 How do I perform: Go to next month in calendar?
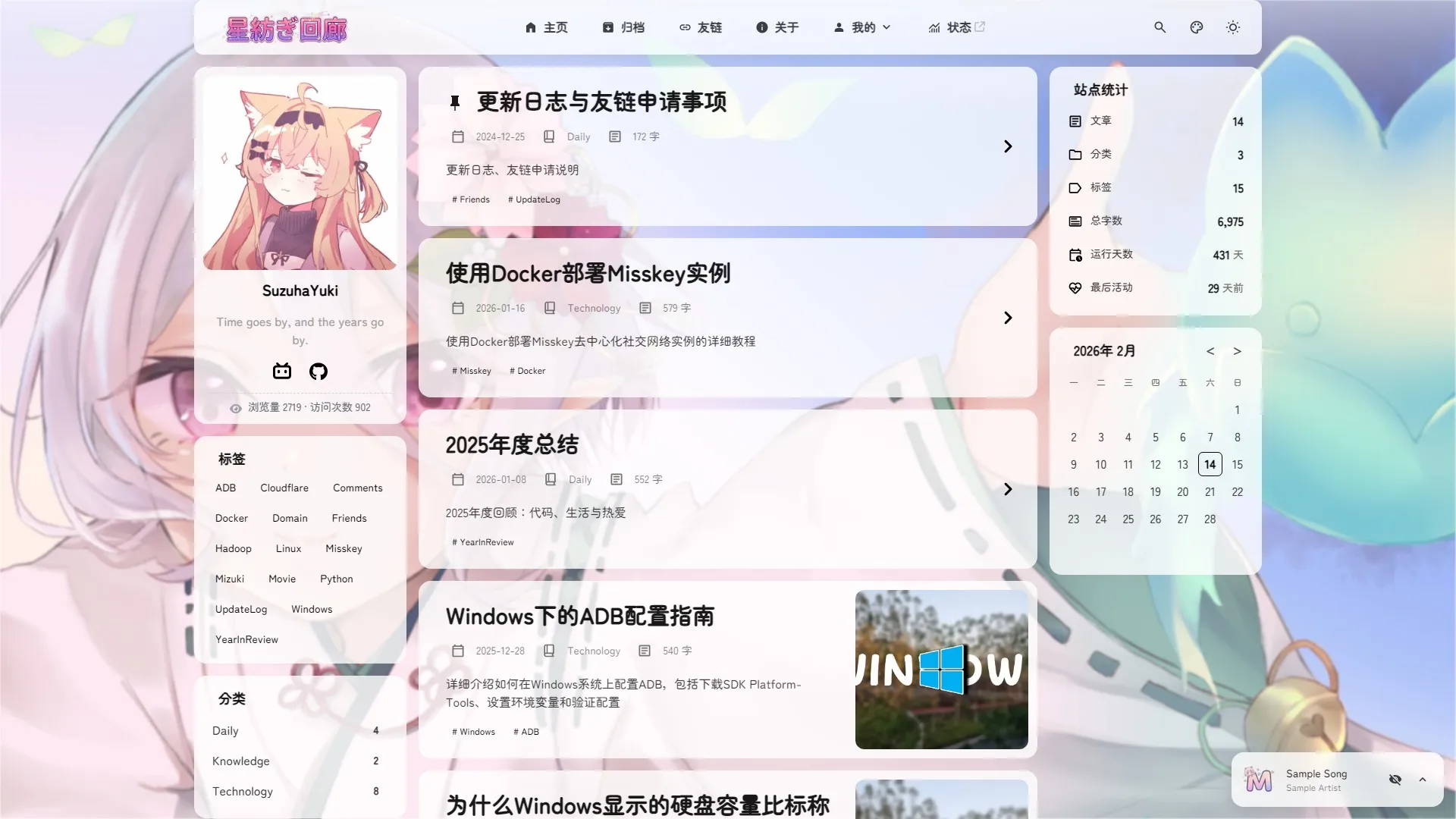coord(1238,351)
